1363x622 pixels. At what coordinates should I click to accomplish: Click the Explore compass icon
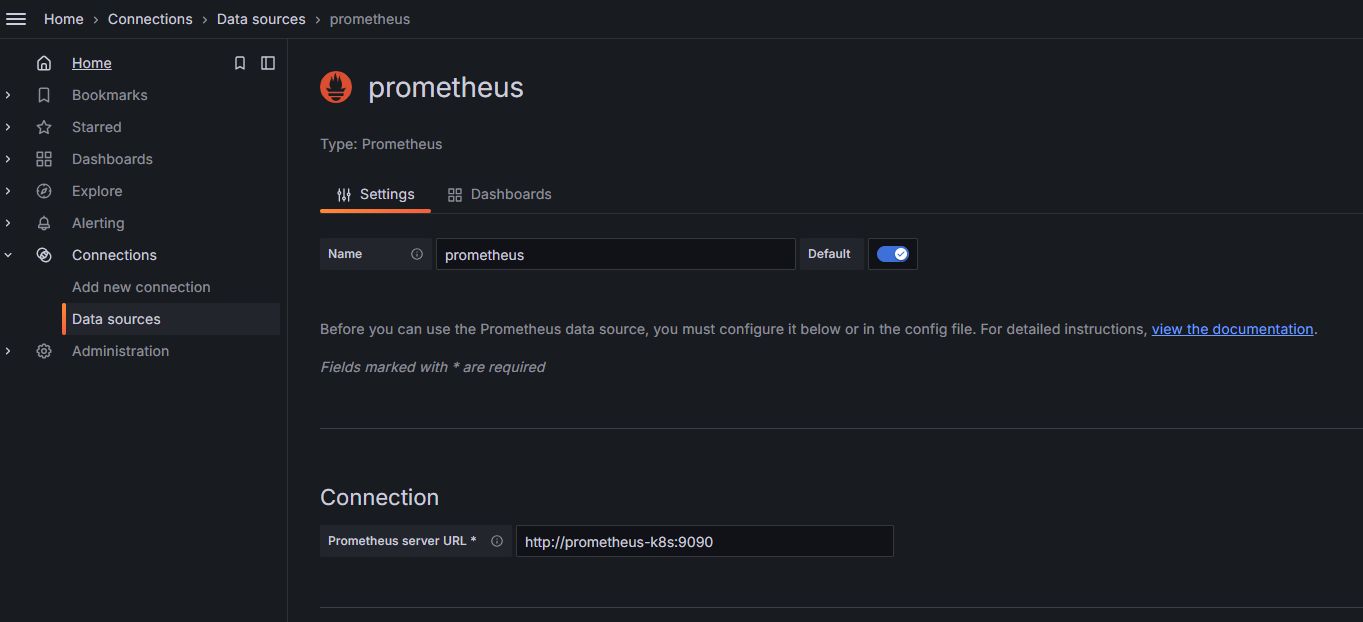pos(44,191)
